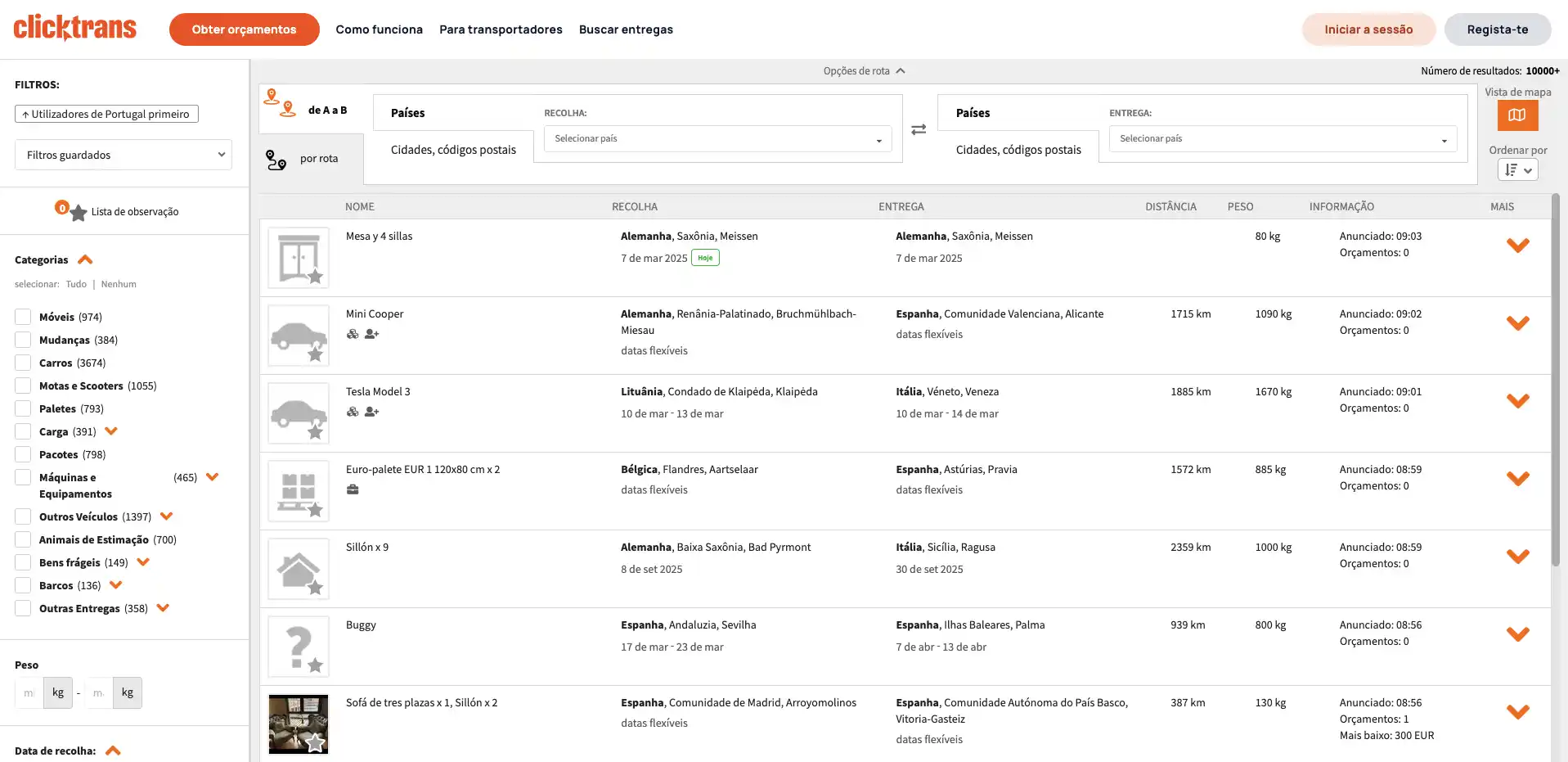The width and height of the screenshot is (1568, 762).
Task: Click the 'Obter orçamentos' button
Action: pos(244,29)
